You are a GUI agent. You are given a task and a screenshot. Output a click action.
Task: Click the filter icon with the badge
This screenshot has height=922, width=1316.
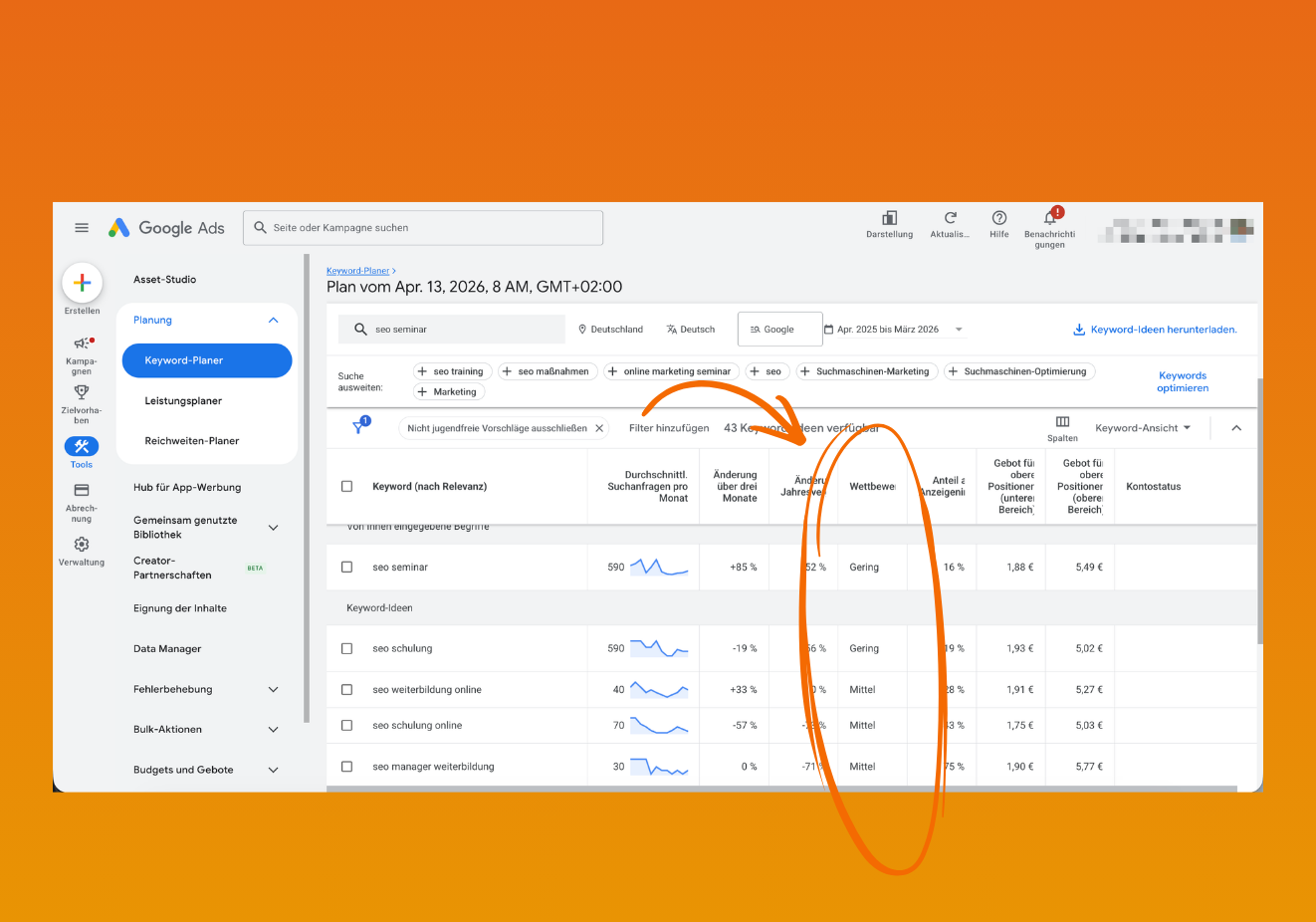tap(359, 425)
